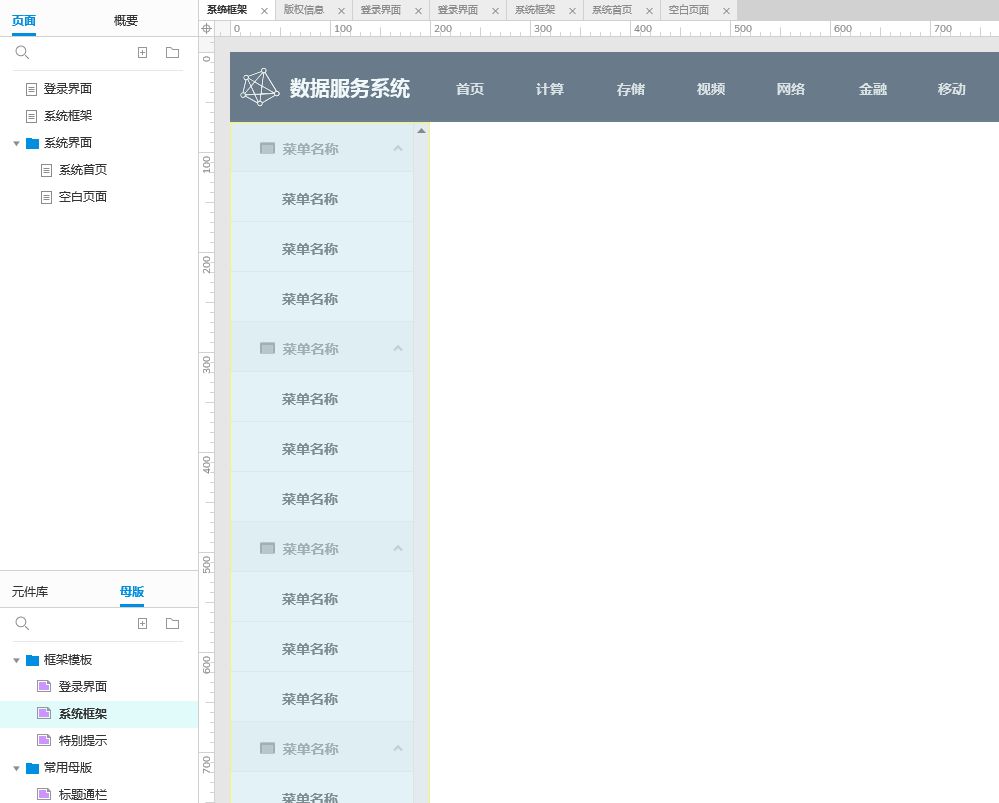Viewport: 999px width, 803px height.
Task: Collapse the 框架模板 folder in the masters panel
Action: pos(16,660)
